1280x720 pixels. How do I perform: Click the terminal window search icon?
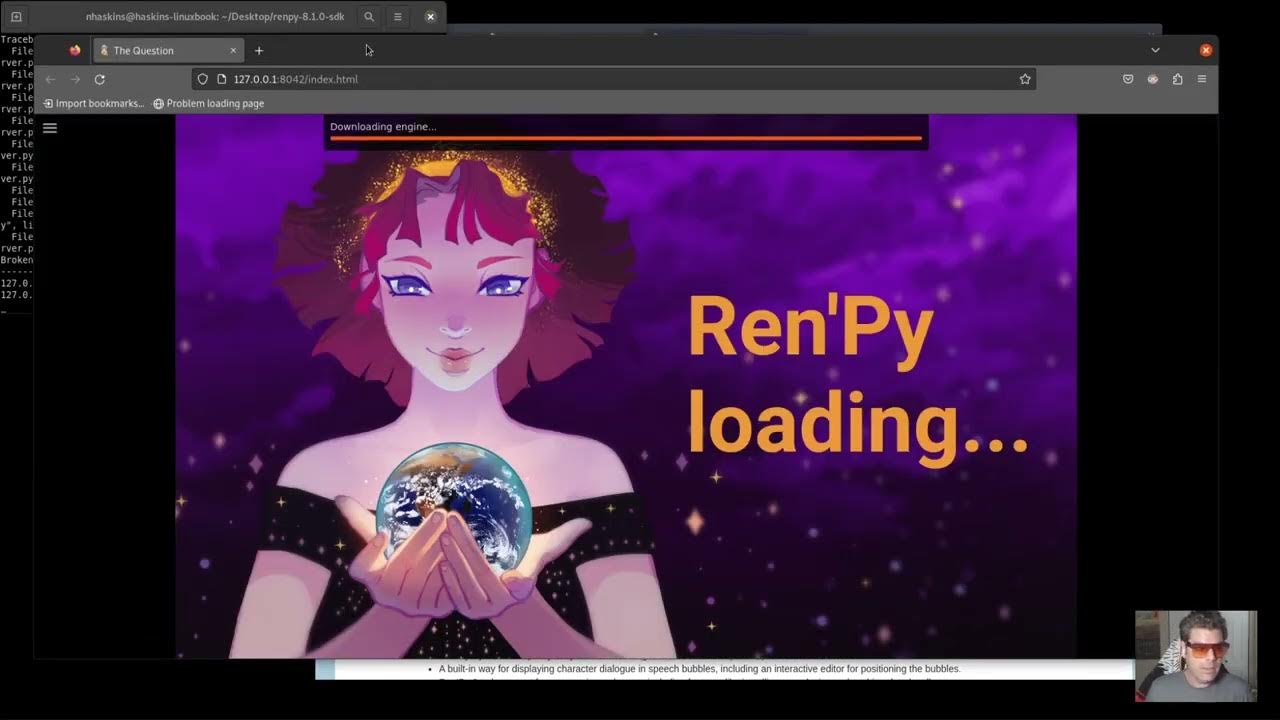click(369, 17)
